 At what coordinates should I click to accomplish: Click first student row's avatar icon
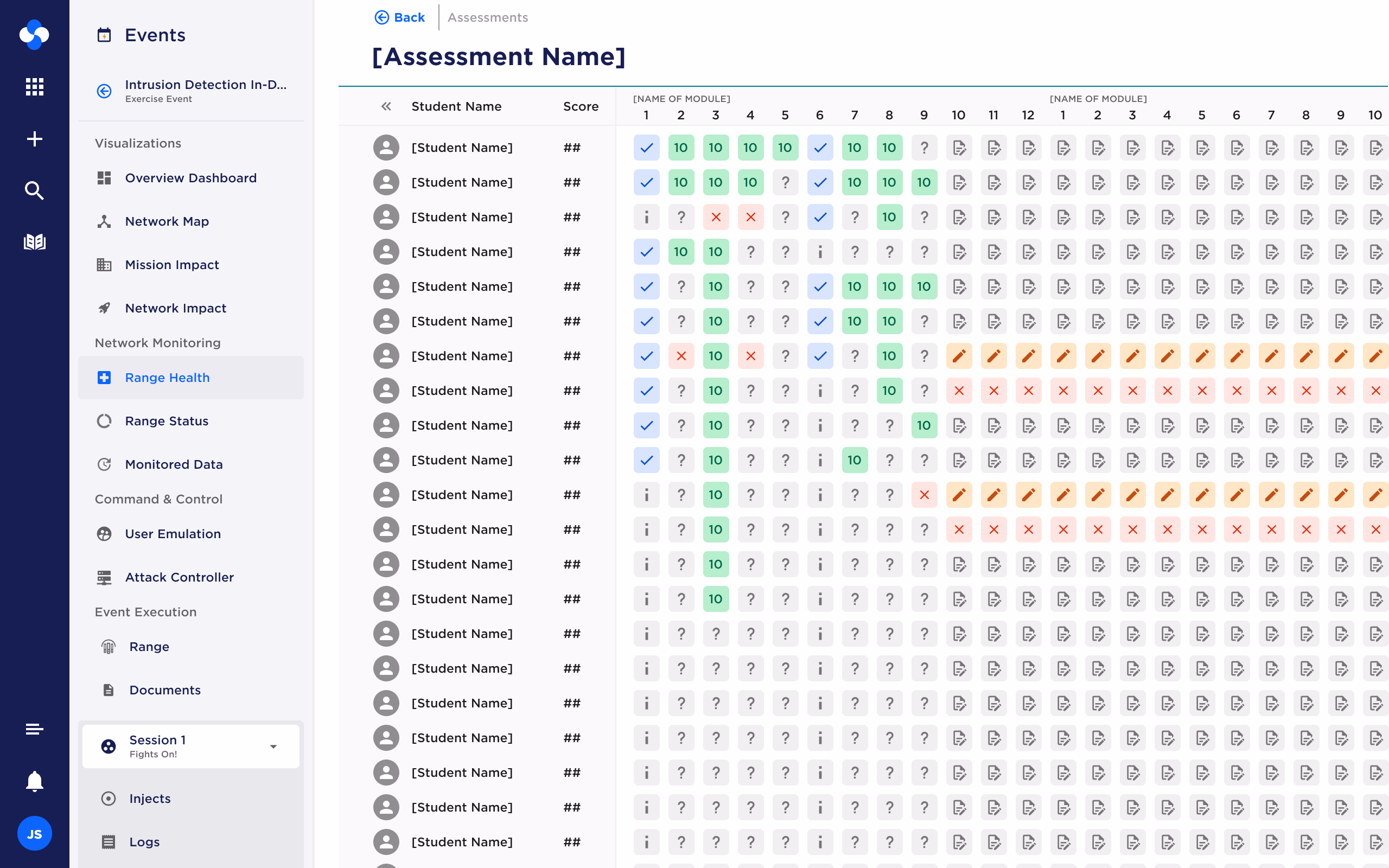tap(386, 148)
